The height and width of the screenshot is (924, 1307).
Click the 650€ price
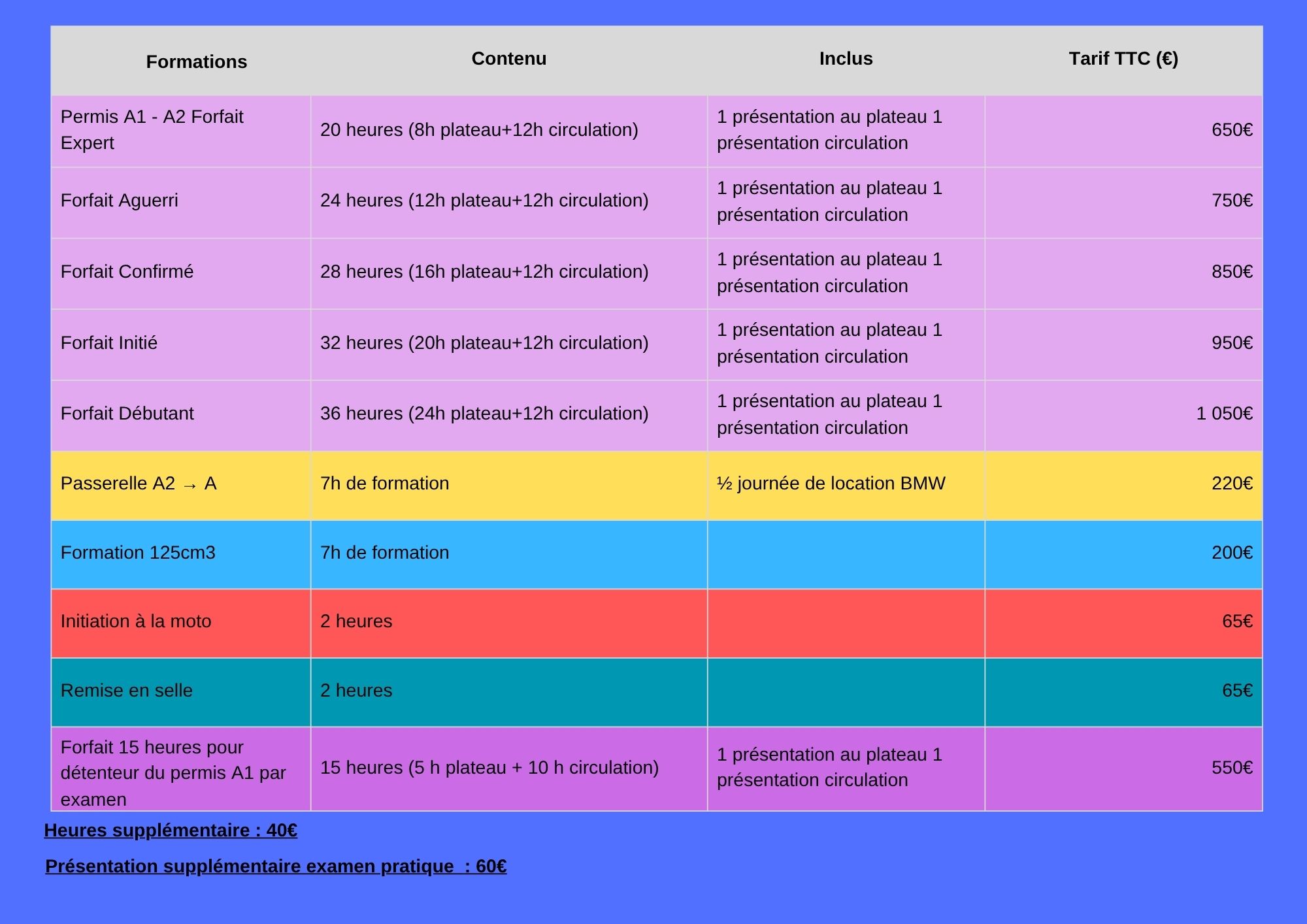click(x=1232, y=130)
